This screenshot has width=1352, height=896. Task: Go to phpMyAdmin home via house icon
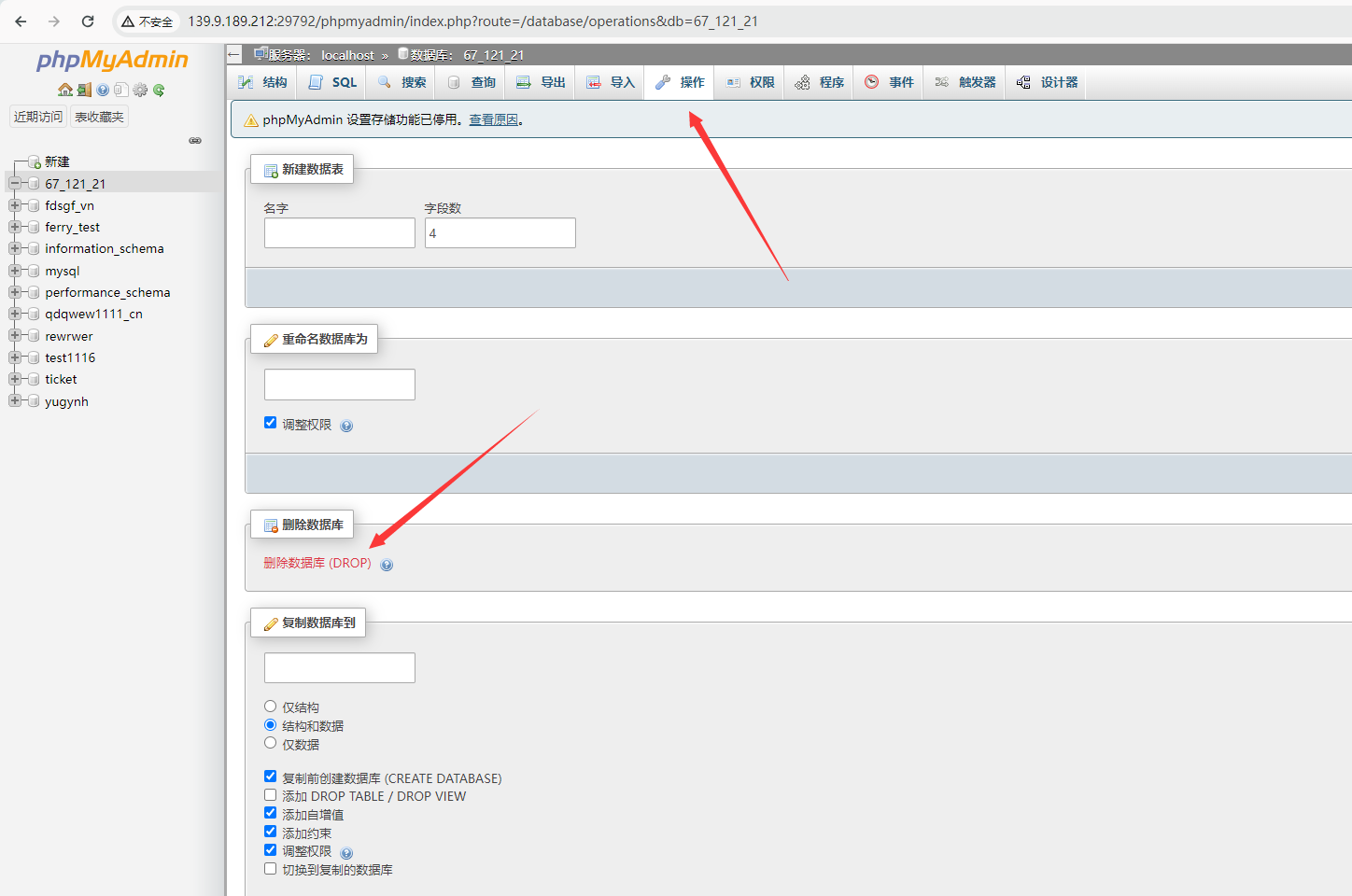pyautogui.click(x=65, y=91)
